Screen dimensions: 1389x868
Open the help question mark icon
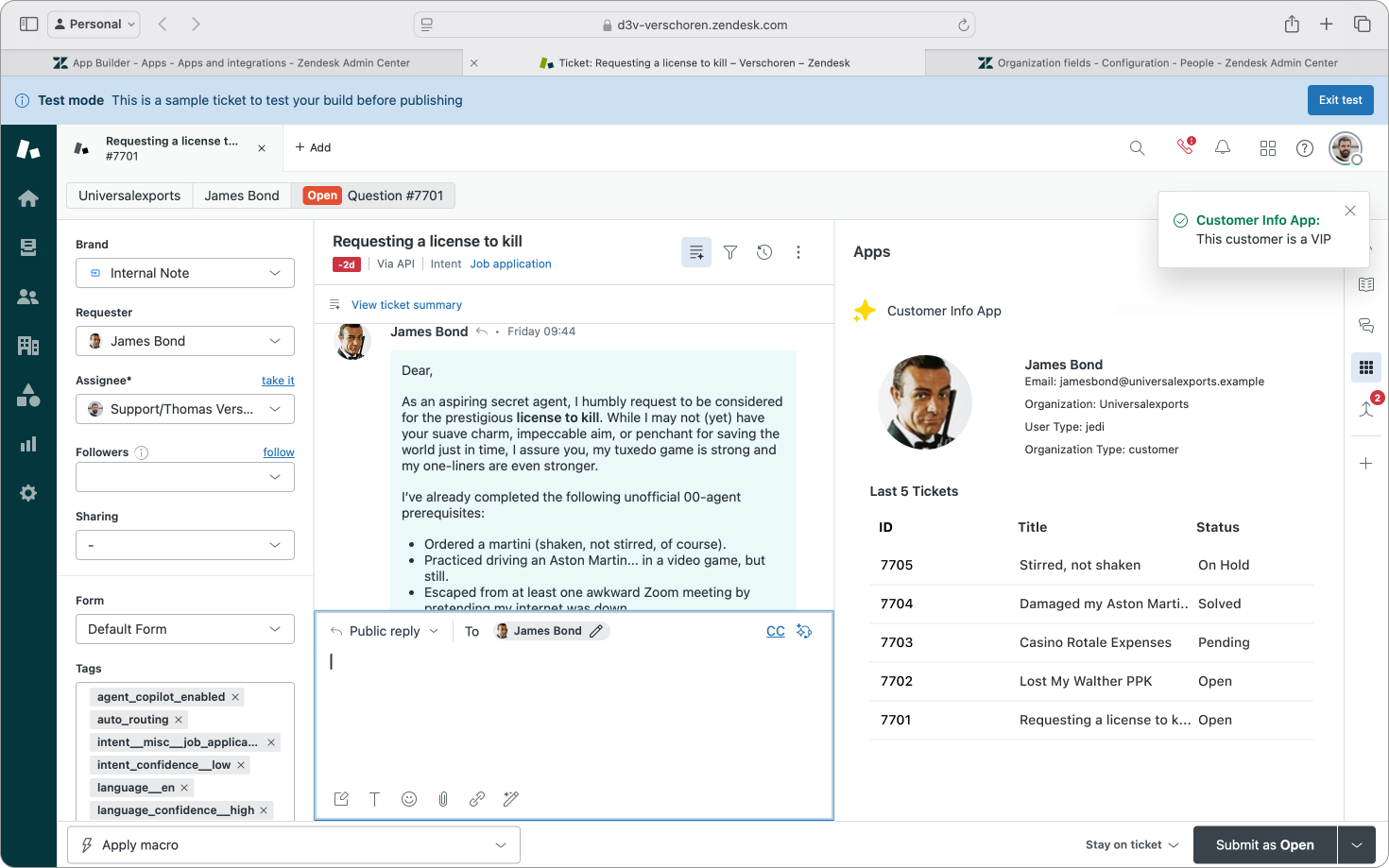1305,148
